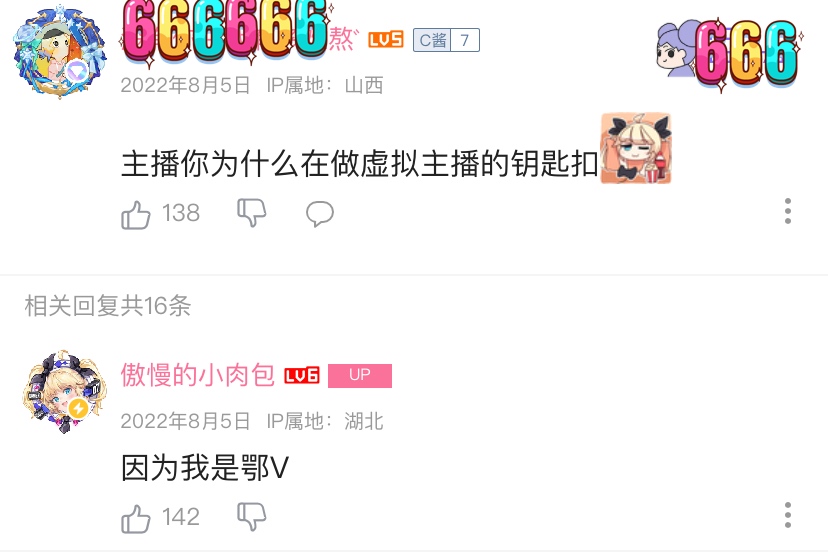Select reply text 因为我是鄂V
Viewport: 828px width, 555px height.
click(x=205, y=467)
